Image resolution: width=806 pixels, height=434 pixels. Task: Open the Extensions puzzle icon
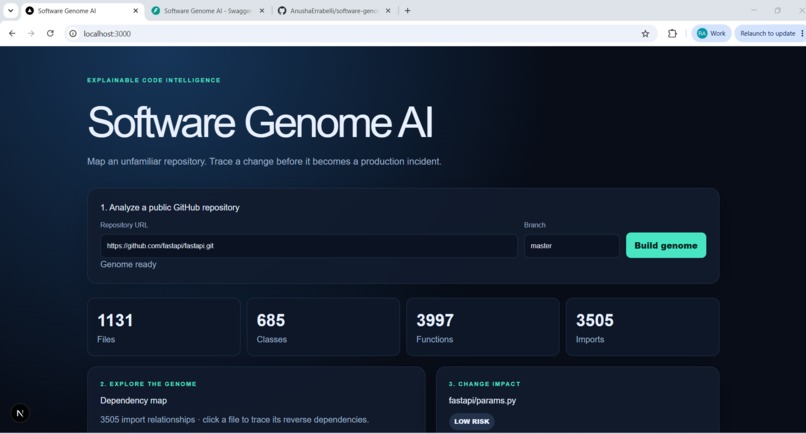tap(672, 33)
